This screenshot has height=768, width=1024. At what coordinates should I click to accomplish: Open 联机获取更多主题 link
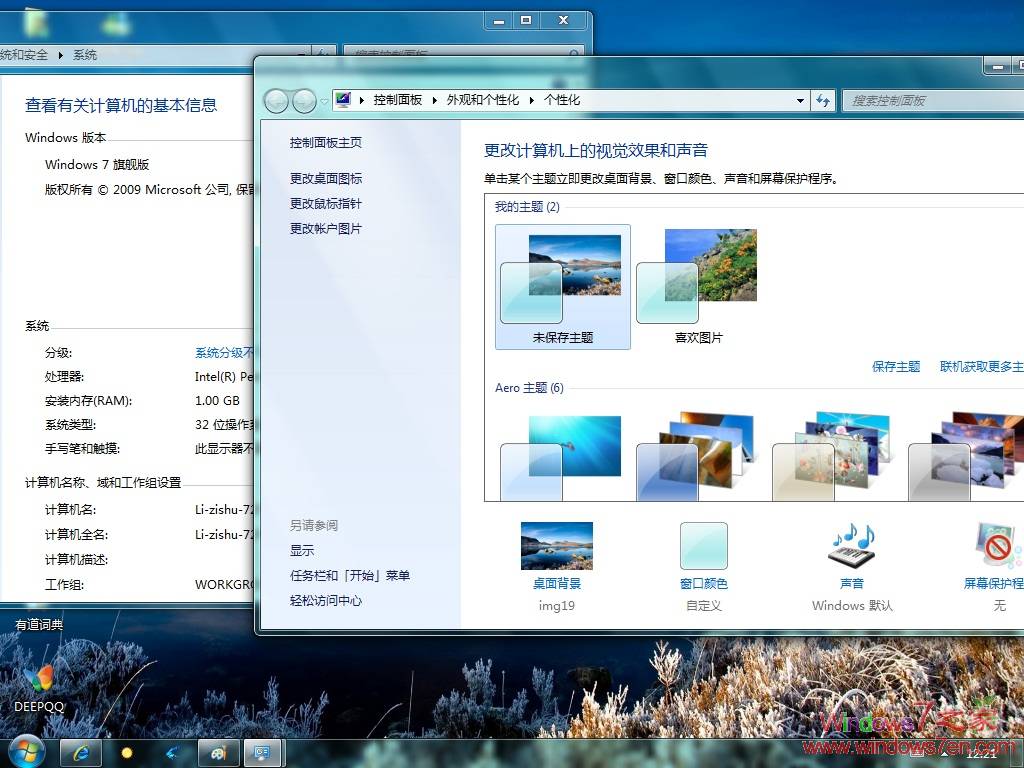[x=986, y=367]
